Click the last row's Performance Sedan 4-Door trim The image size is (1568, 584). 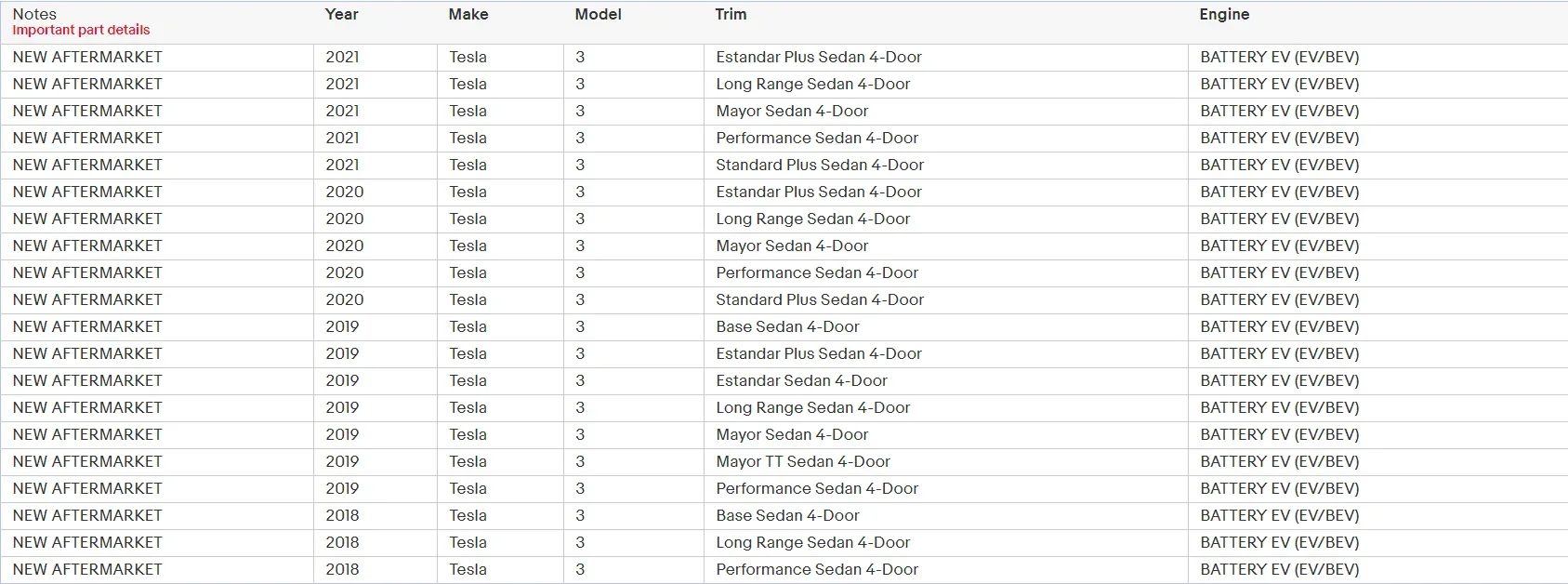[x=817, y=569]
